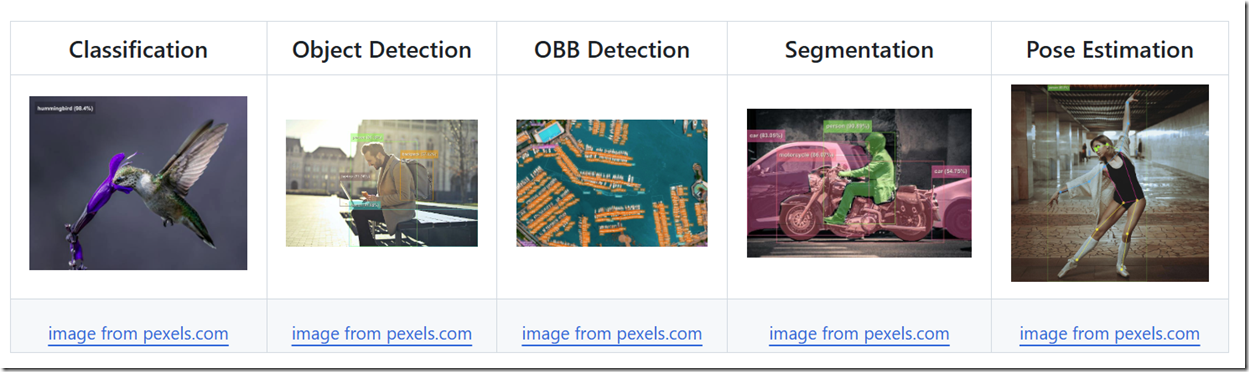
Task: Click the Pose Estimation column header
Action: pos(1110,49)
